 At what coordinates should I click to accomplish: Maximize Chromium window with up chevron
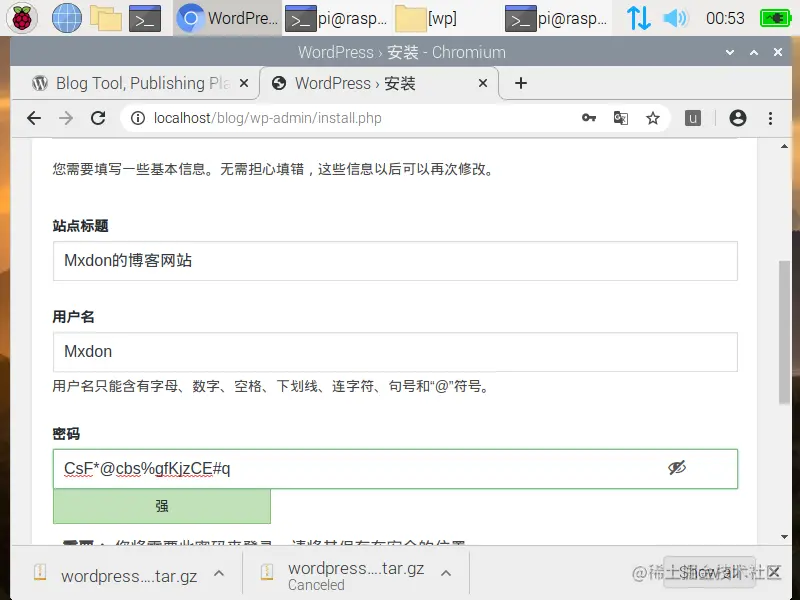pyautogui.click(x=754, y=52)
